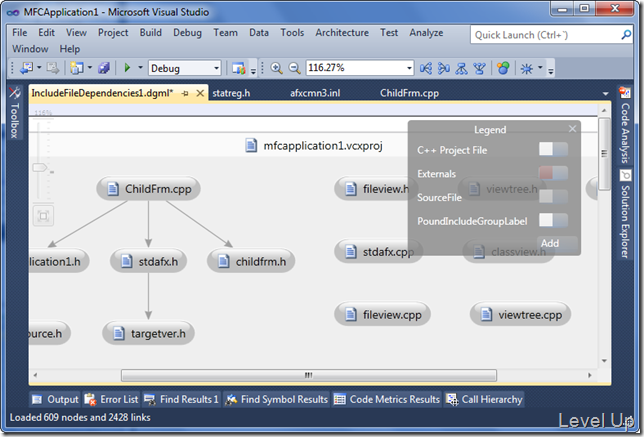Click the top-to-bottom graph layout icon
The height and width of the screenshot is (437, 644).
461,68
